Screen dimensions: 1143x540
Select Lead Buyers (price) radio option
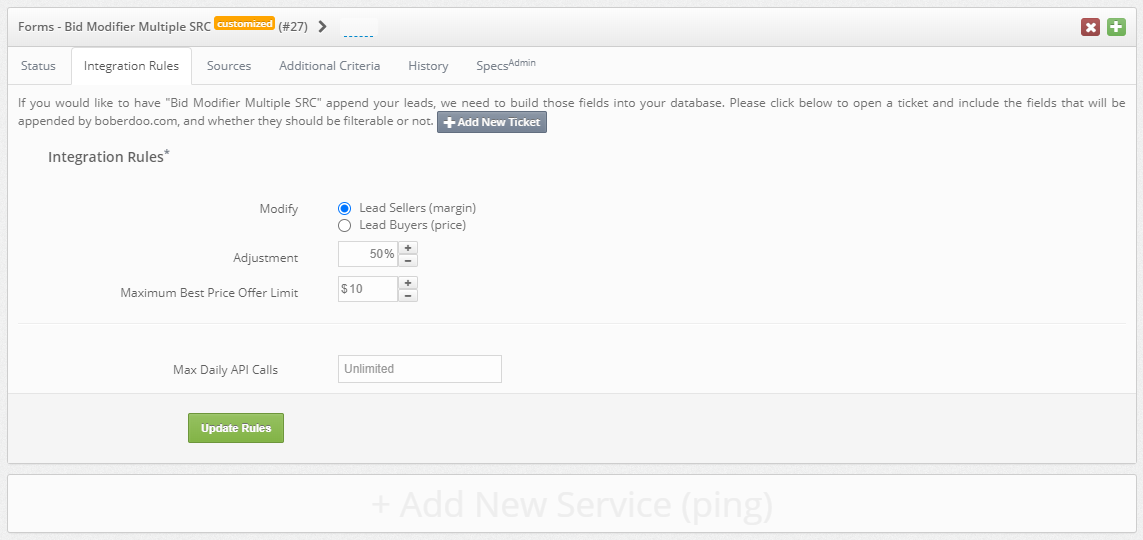(345, 225)
